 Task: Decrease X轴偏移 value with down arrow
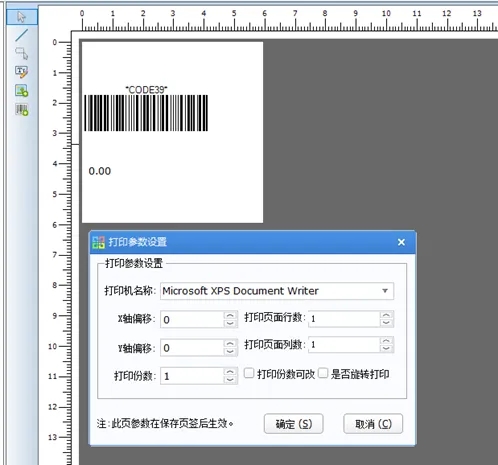pyautogui.click(x=230, y=323)
